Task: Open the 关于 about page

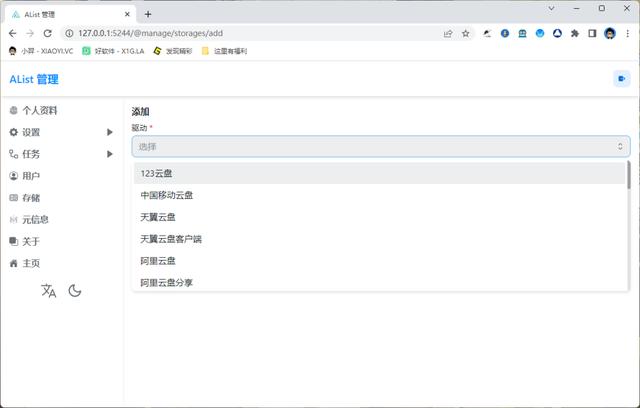Action: click(x=24, y=242)
